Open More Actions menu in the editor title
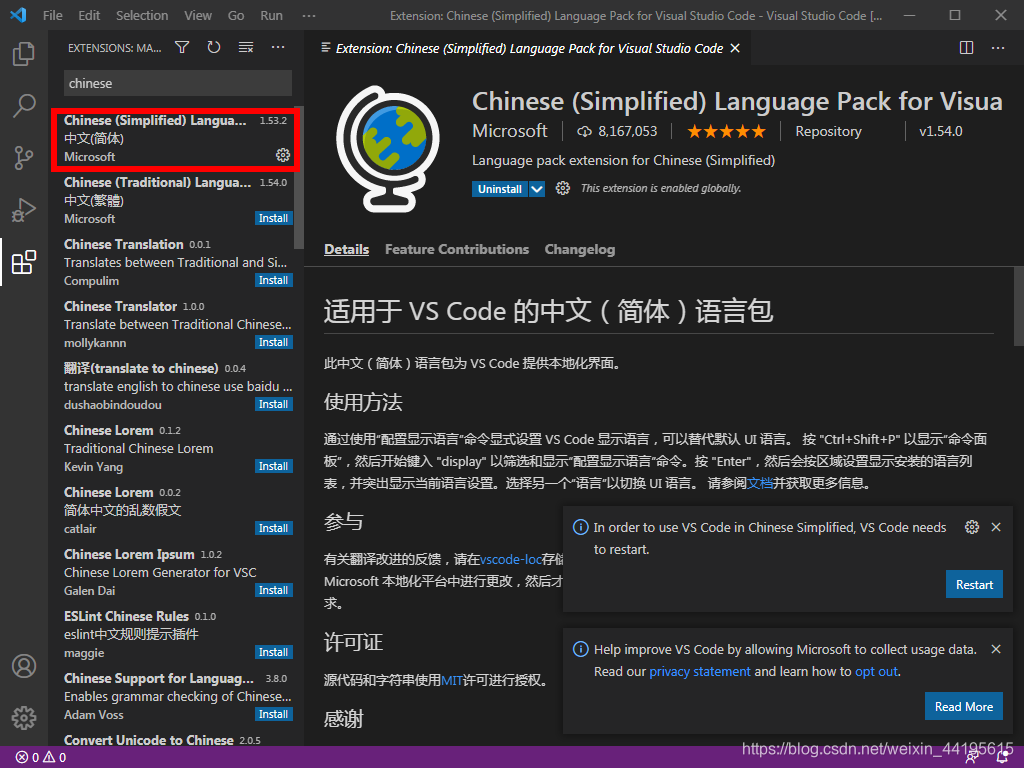Image resolution: width=1024 pixels, height=768 pixels. (998, 47)
